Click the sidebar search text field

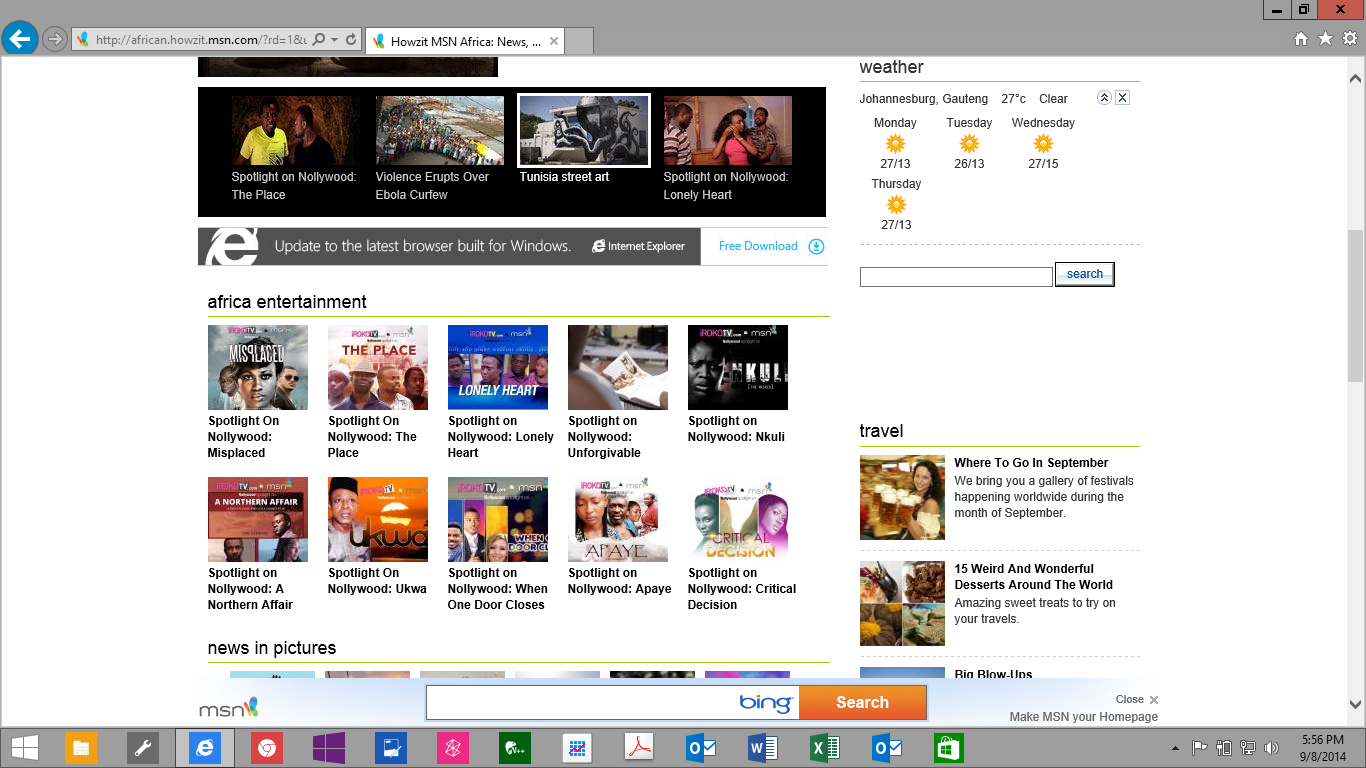[956, 277]
